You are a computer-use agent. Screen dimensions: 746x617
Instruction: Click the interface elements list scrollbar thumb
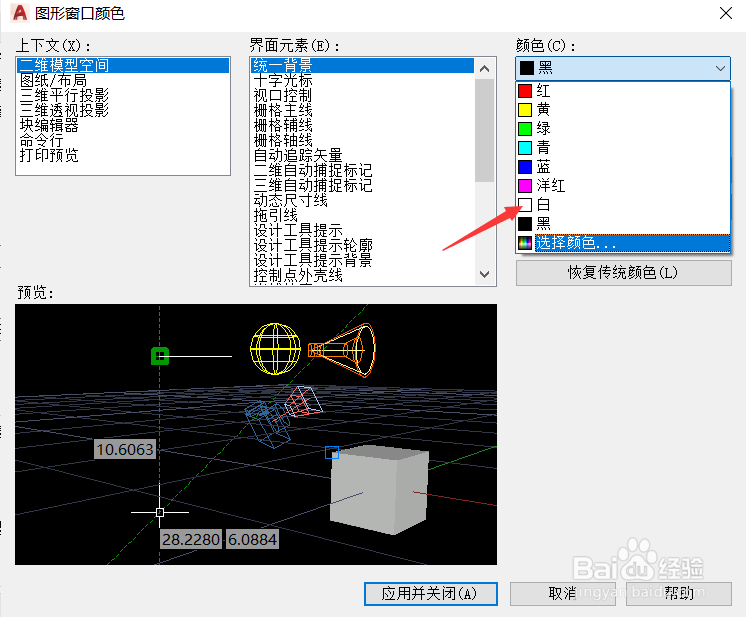pos(485,130)
